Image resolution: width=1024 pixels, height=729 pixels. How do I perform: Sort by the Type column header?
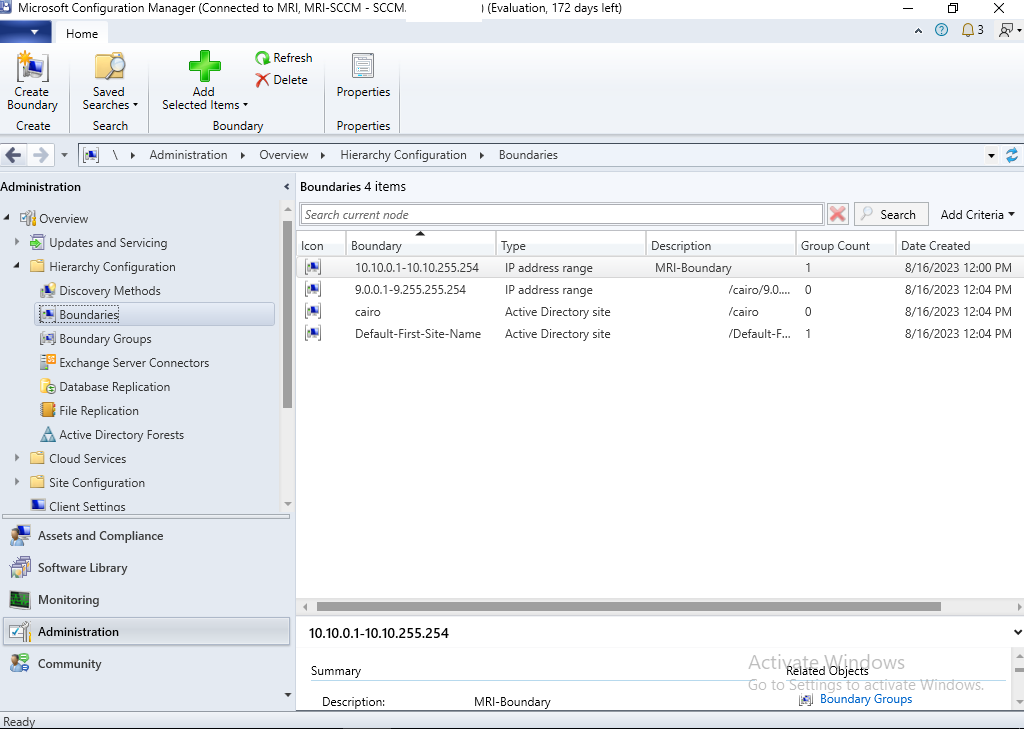click(571, 246)
